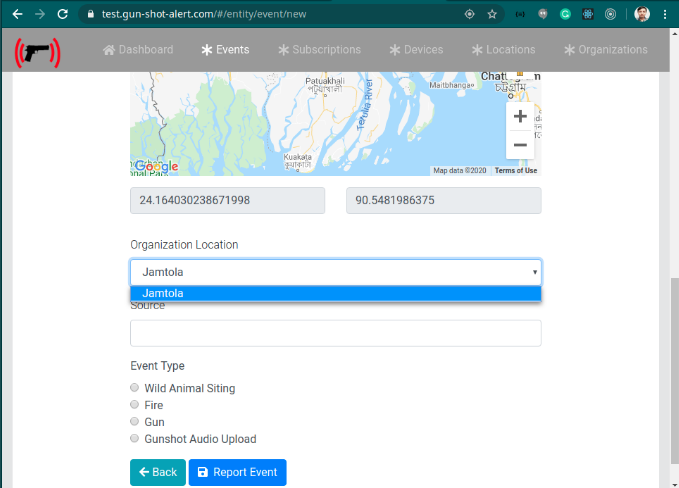
Task: Choose Jamtola from the dropdown list
Action: tap(335, 293)
